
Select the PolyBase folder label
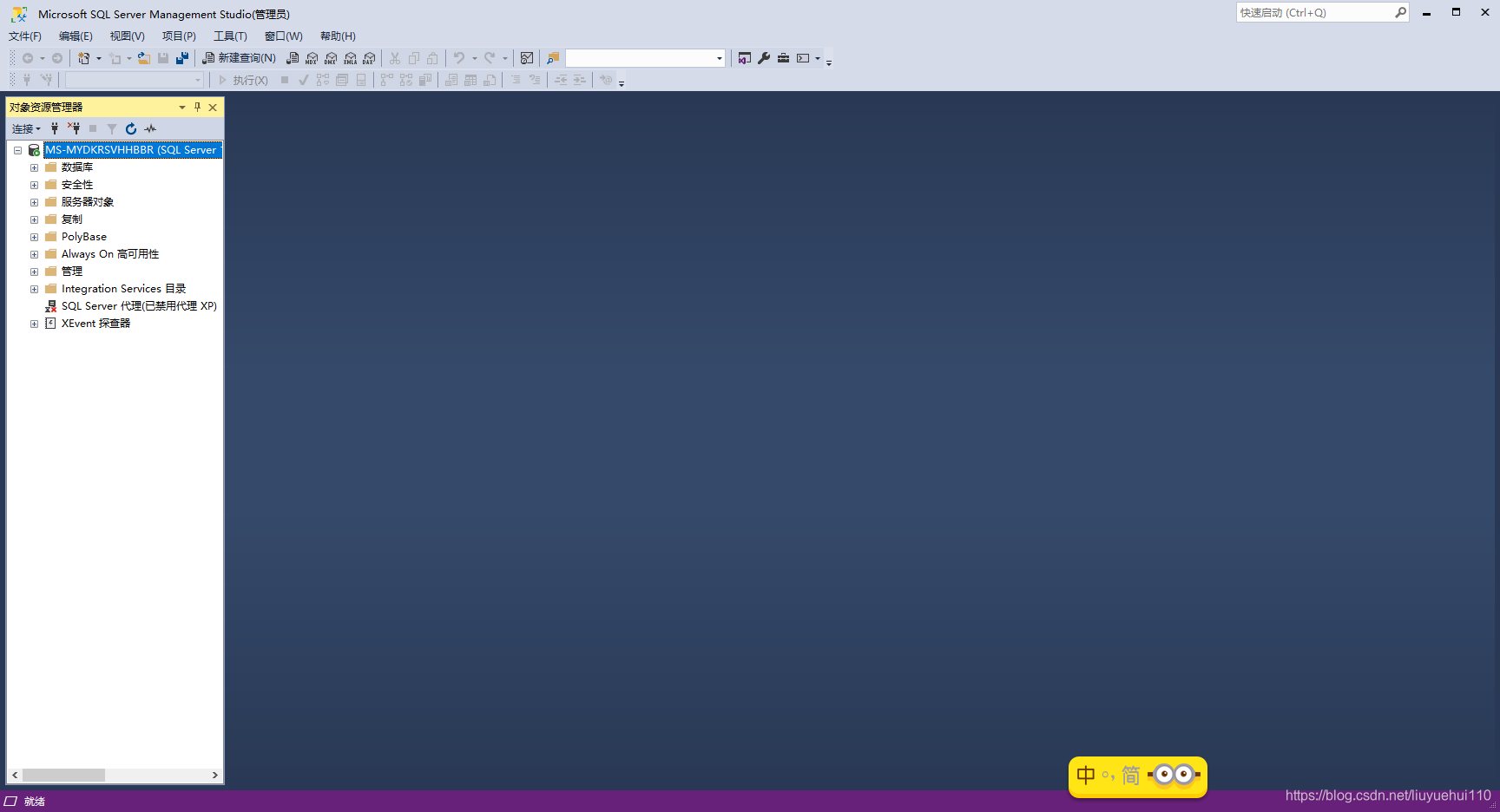(84, 237)
